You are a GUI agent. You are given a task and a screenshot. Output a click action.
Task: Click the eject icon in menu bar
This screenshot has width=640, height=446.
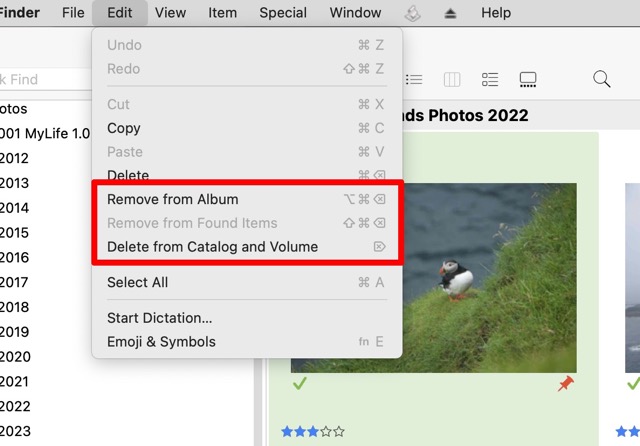(x=450, y=13)
